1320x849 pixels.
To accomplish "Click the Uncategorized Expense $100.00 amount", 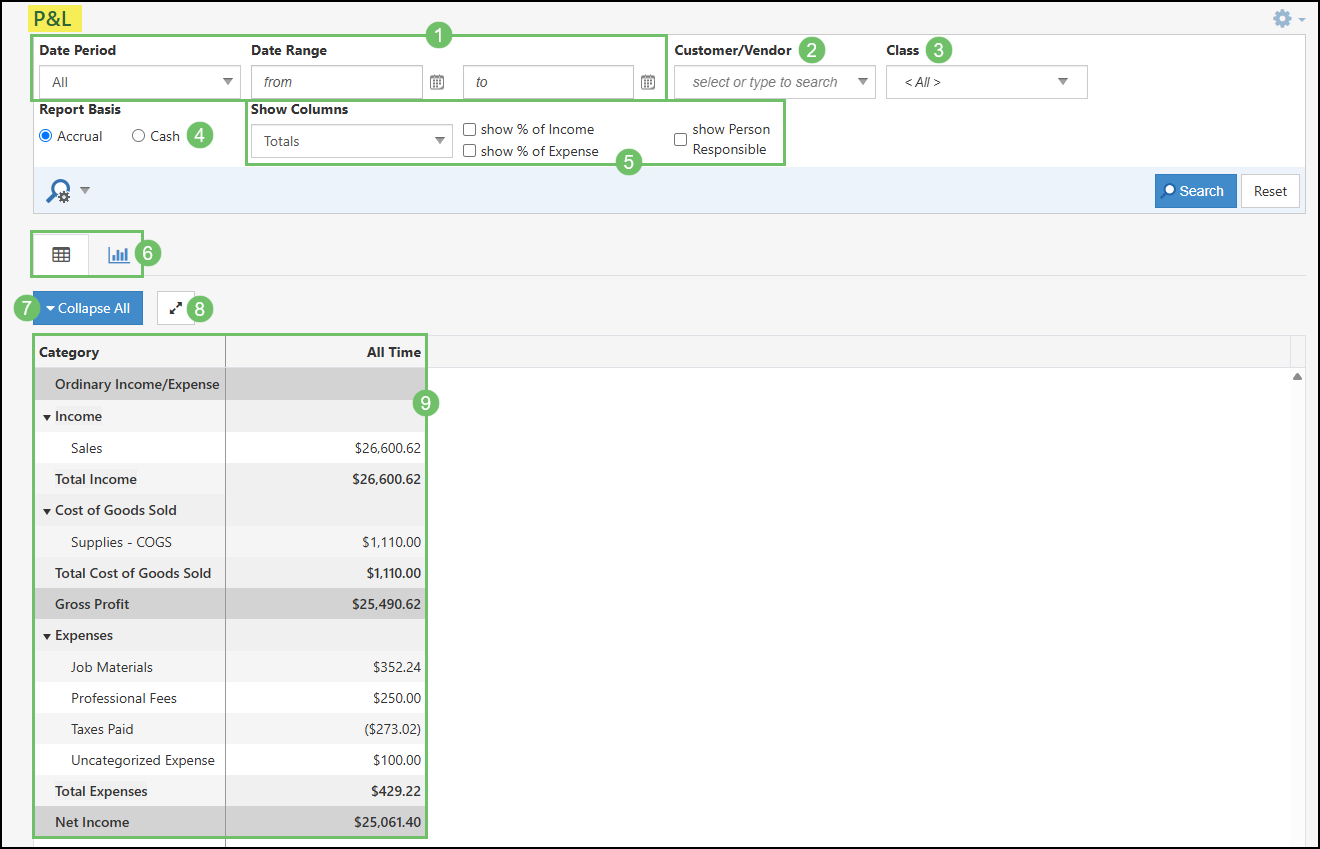I will coord(396,760).
